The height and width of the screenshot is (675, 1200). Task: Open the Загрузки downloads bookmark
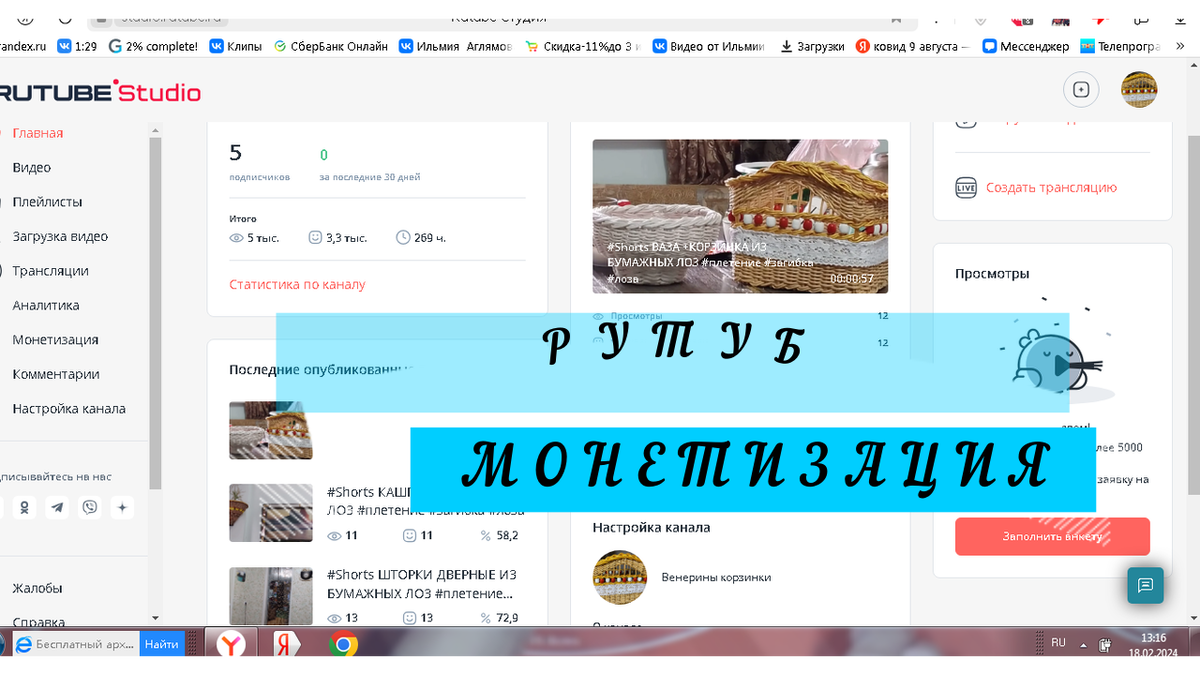tap(812, 46)
